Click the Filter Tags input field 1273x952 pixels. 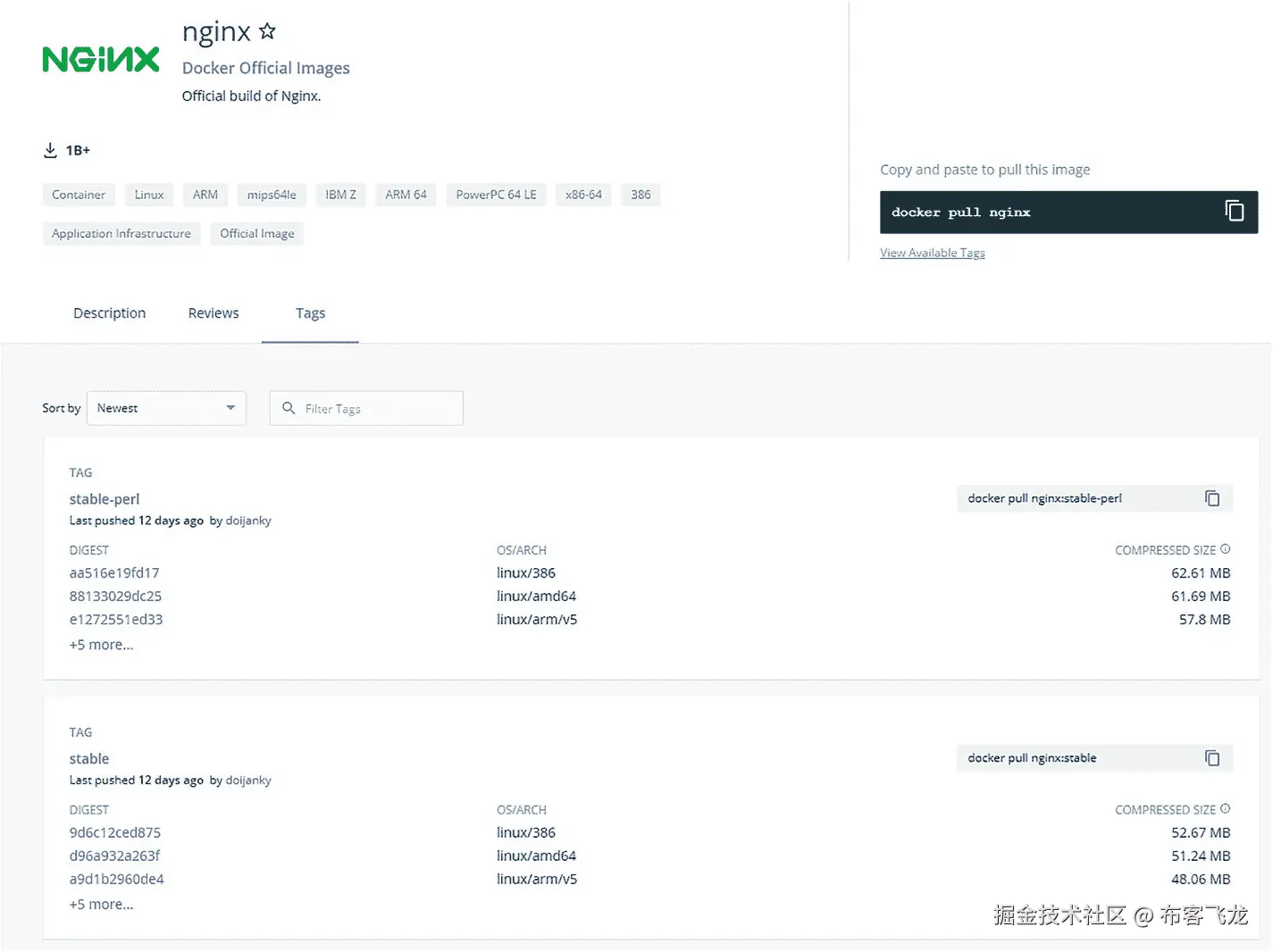(x=366, y=408)
